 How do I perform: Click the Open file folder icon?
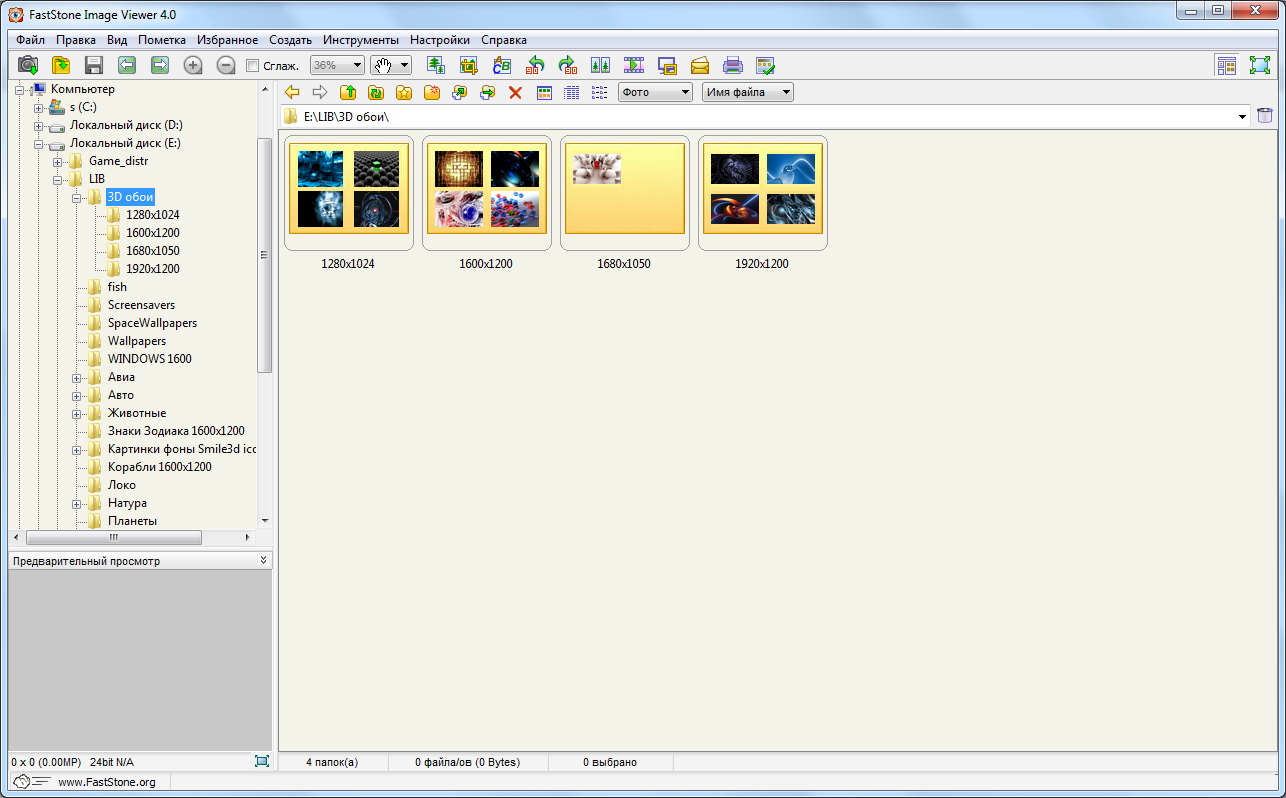pos(61,65)
